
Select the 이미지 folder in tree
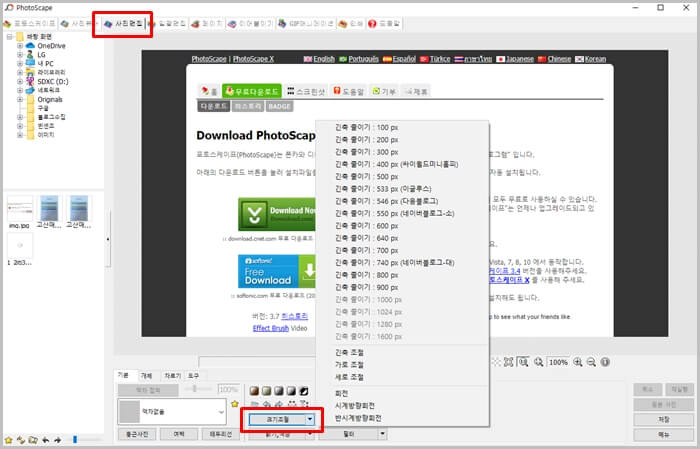click(x=46, y=135)
